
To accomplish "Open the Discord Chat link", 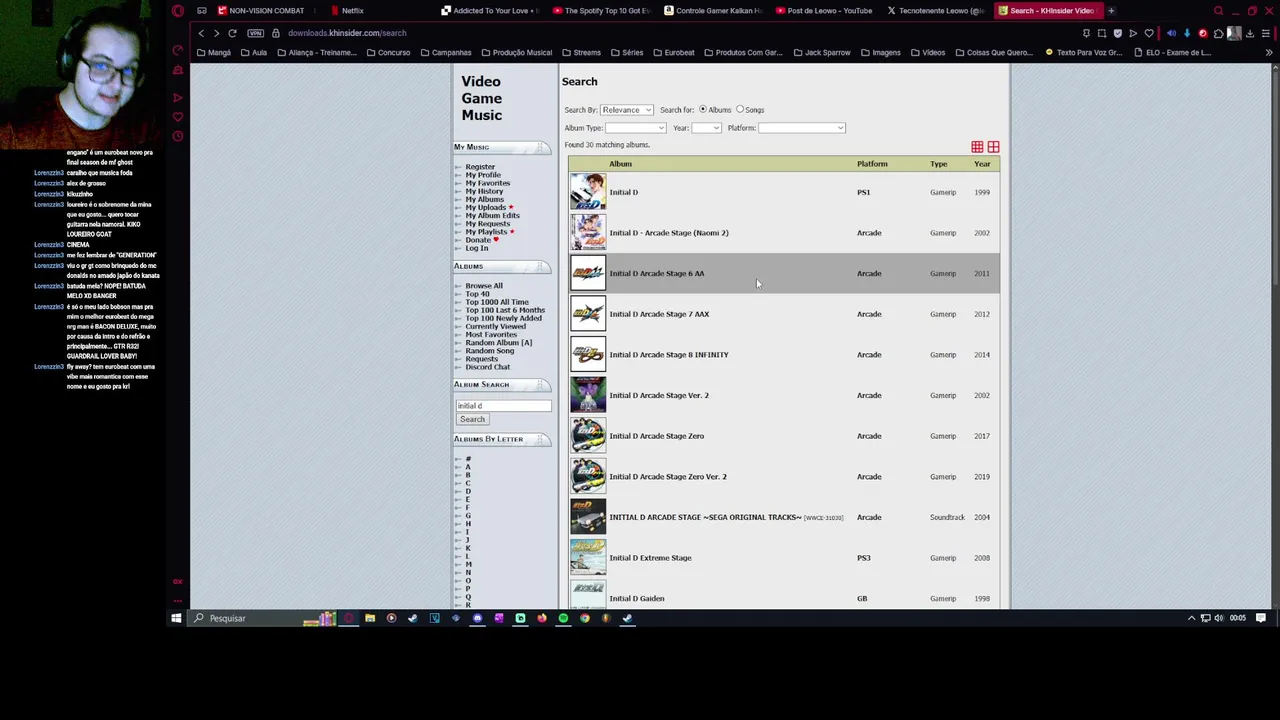I will [487, 367].
